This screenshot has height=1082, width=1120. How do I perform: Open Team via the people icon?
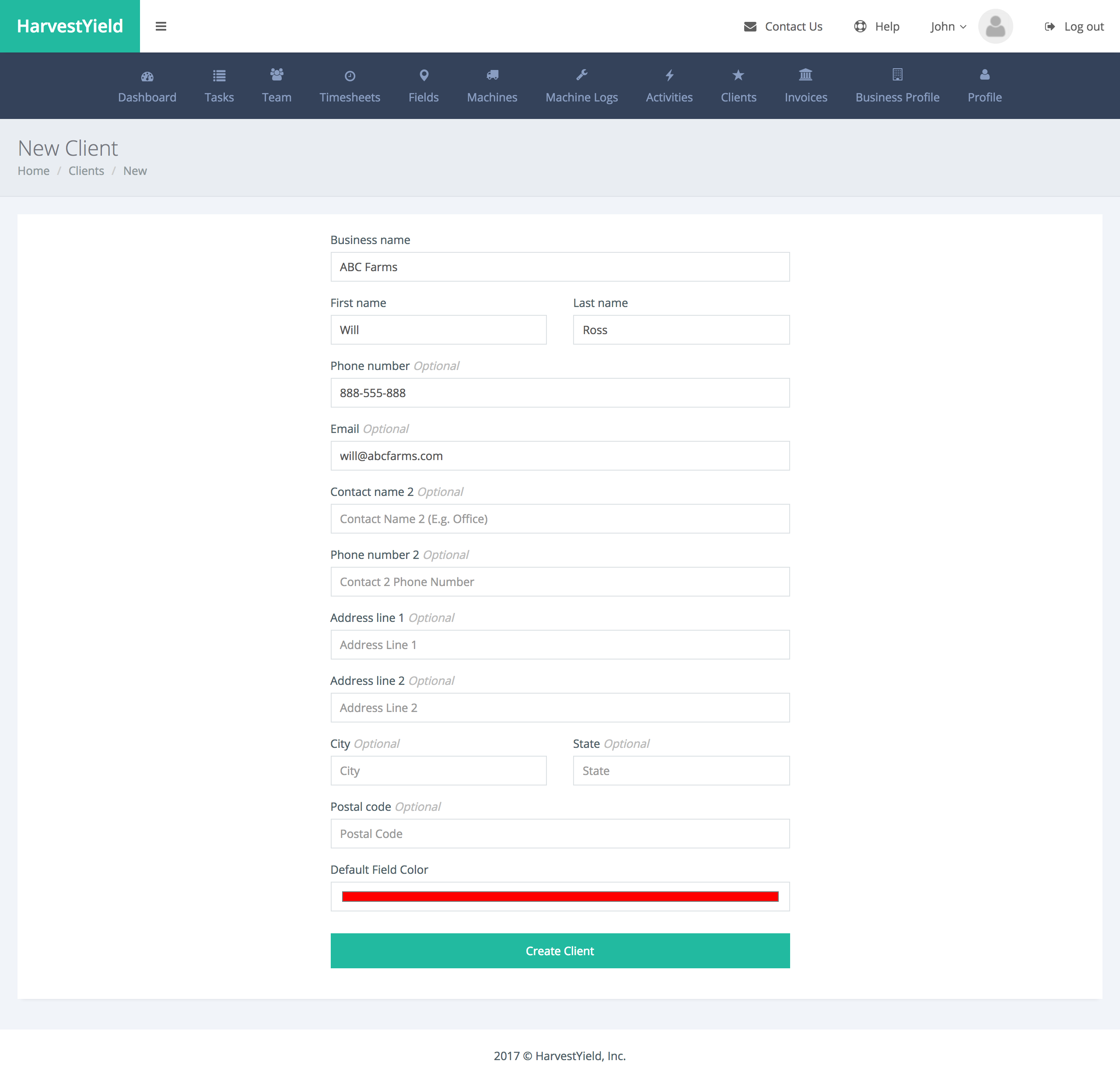pos(276,74)
